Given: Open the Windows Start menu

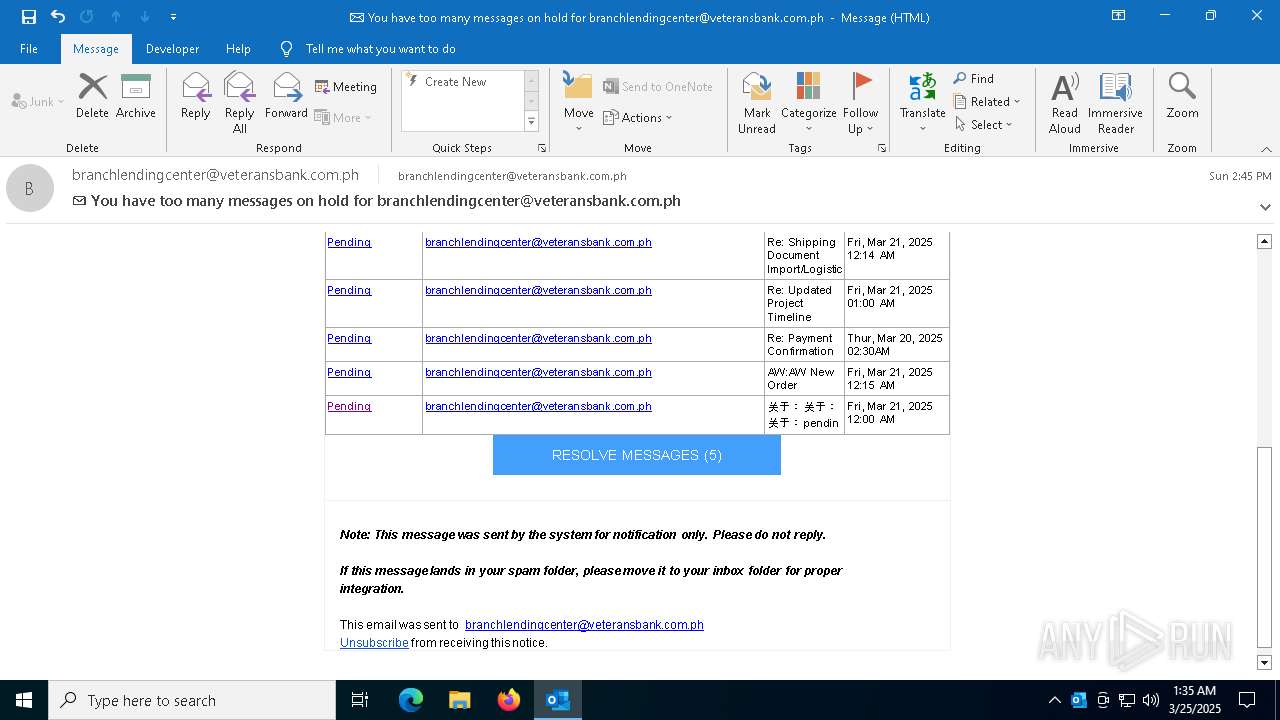Looking at the screenshot, I should [x=24, y=700].
